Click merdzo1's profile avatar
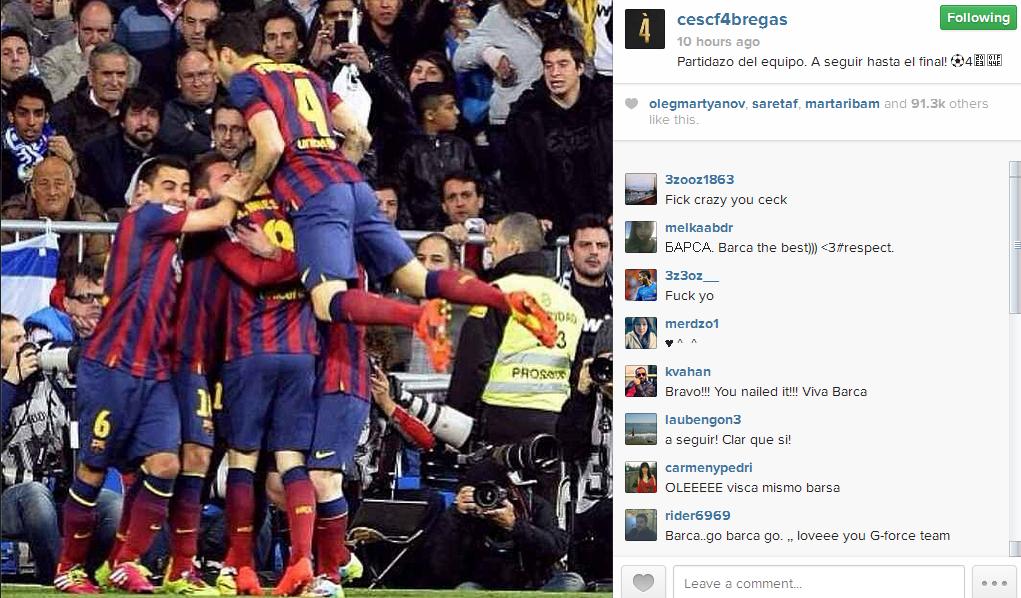The image size is (1021, 598). click(641, 333)
